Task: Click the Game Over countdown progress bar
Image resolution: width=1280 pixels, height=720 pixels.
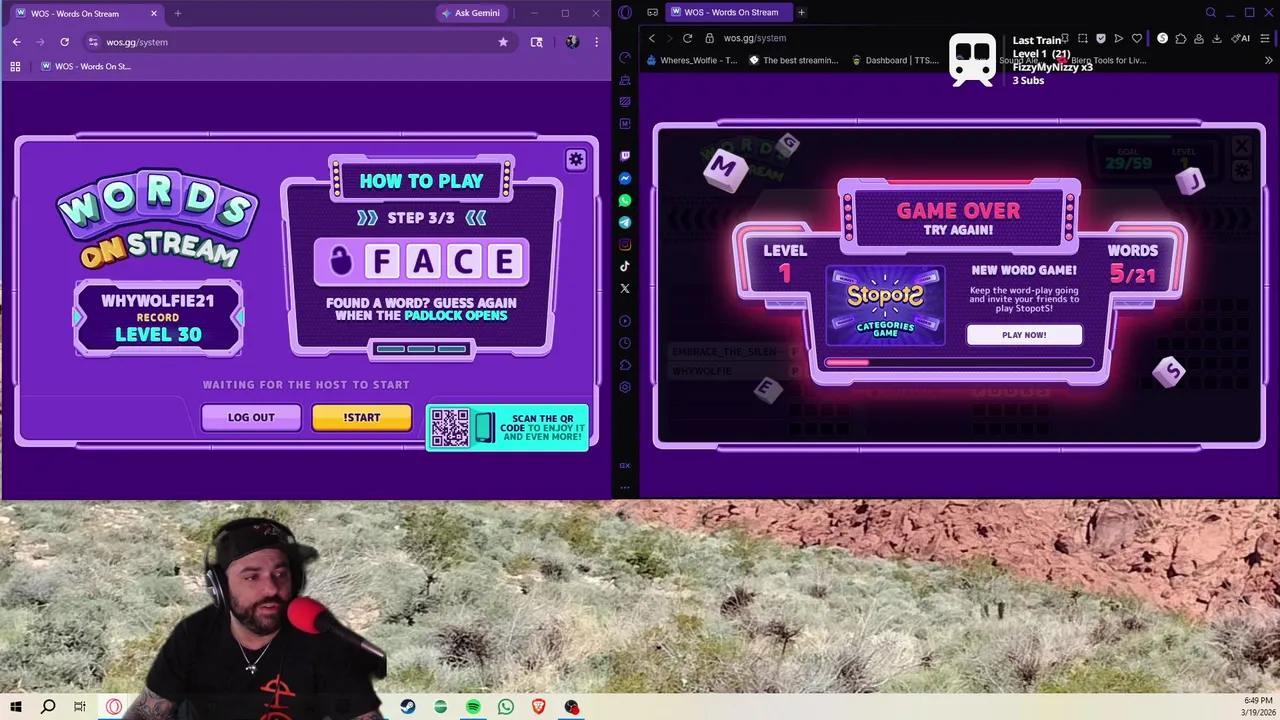Action: pyautogui.click(x=958, y=362)
